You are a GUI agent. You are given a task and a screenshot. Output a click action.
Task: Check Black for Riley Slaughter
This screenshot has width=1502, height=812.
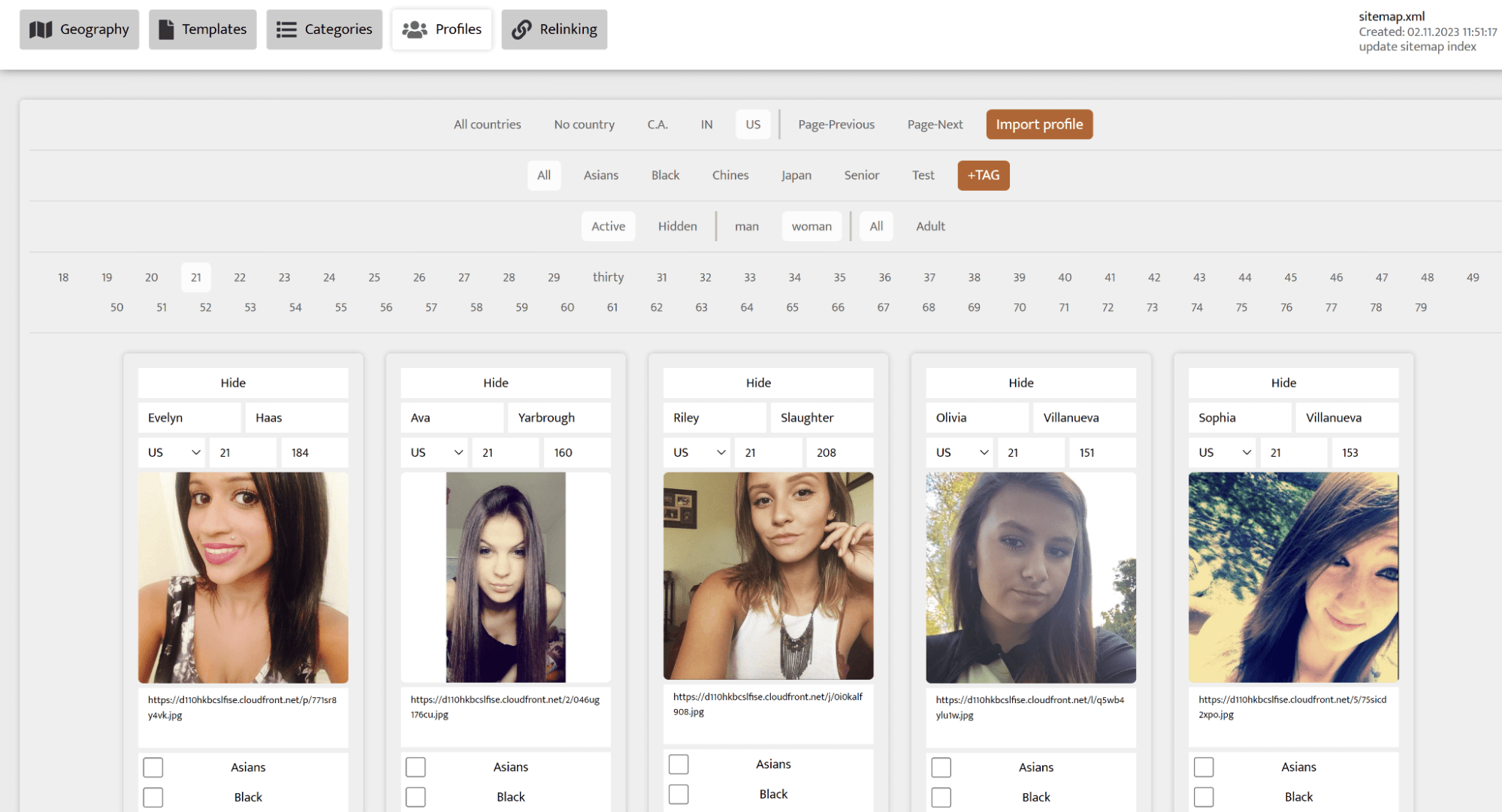678,795
